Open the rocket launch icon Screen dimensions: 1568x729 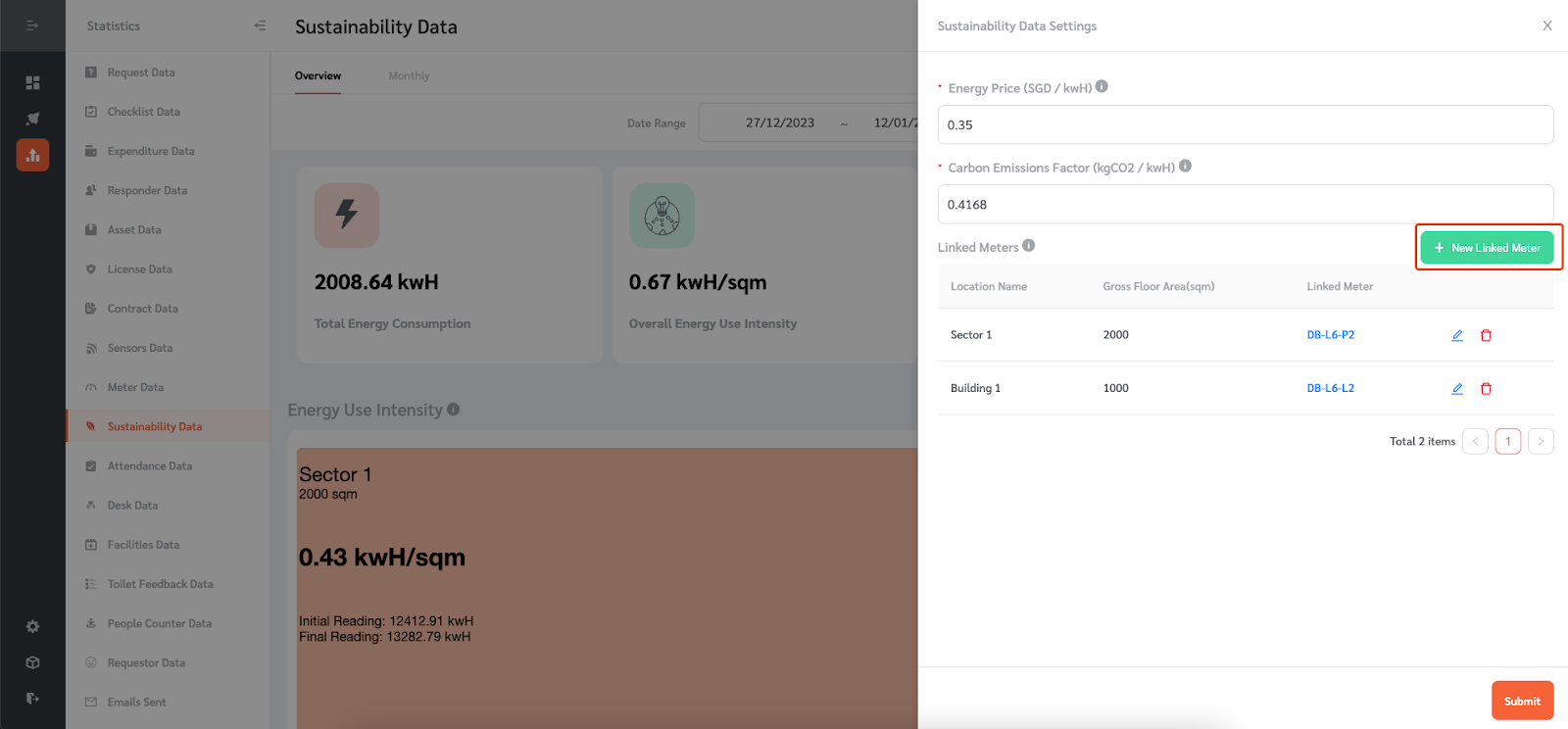(x=32, y=119)
